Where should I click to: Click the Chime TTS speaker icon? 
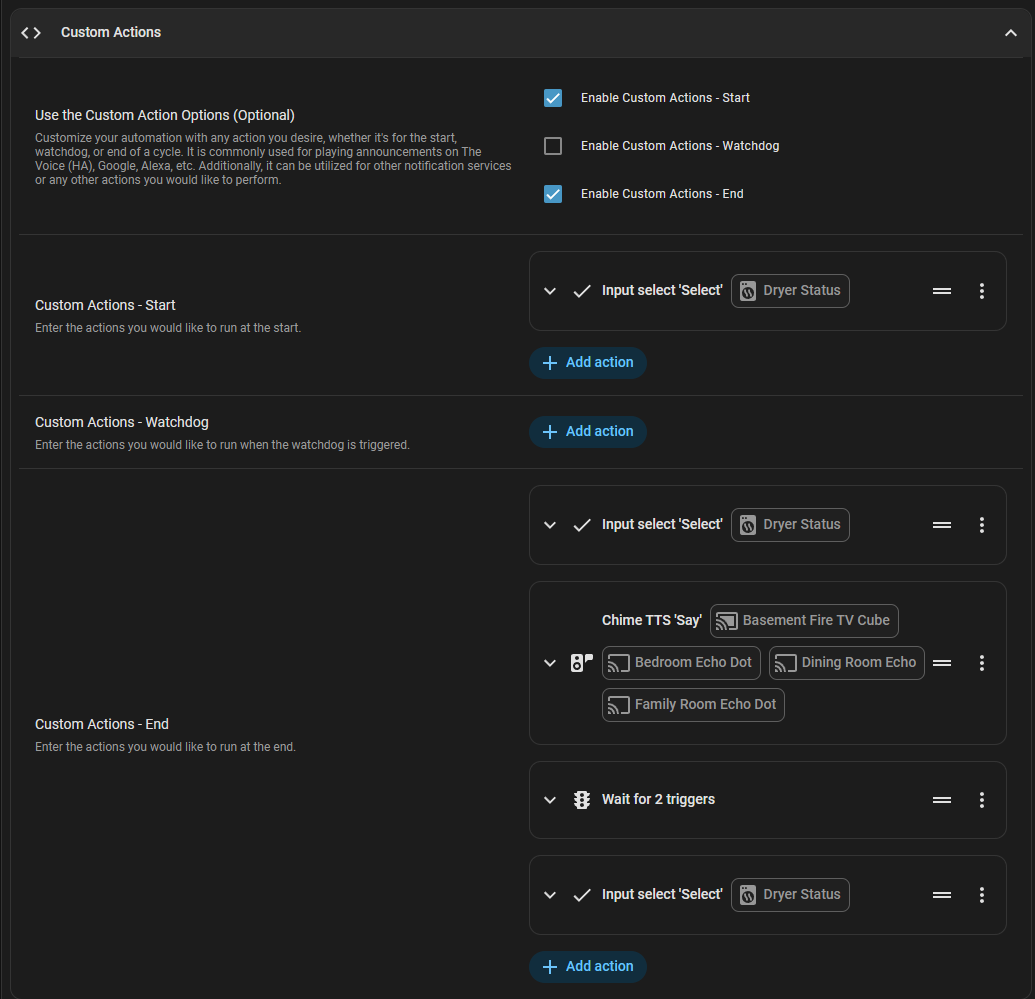pyautogui.click(x=581, y=663)
